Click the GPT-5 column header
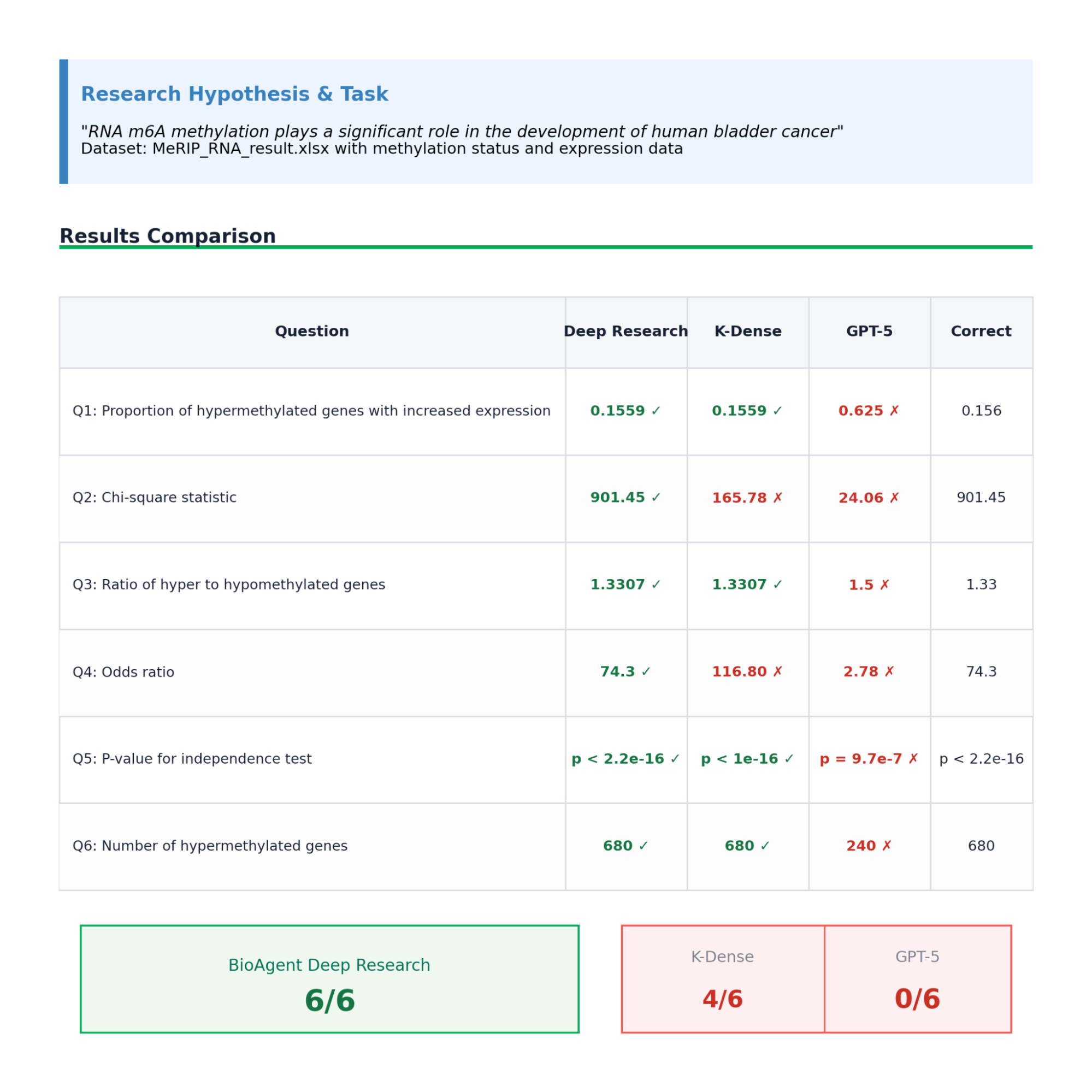1092x1092 pixels. (x=869, y=332)
